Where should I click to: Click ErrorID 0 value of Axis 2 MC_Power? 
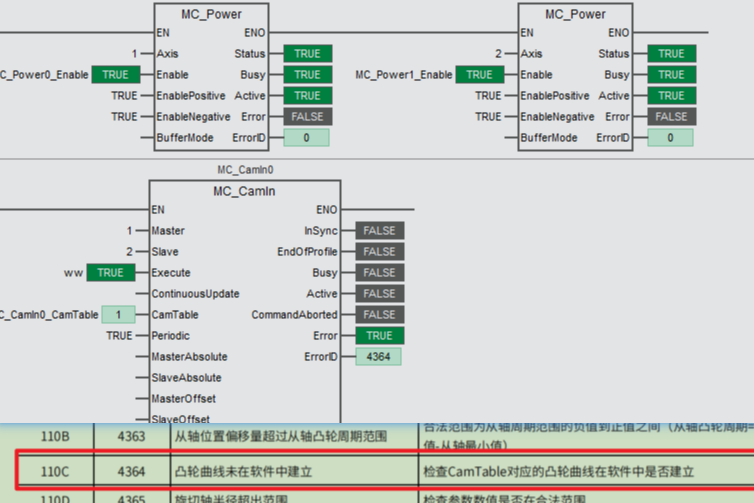[x=670, y=138]
